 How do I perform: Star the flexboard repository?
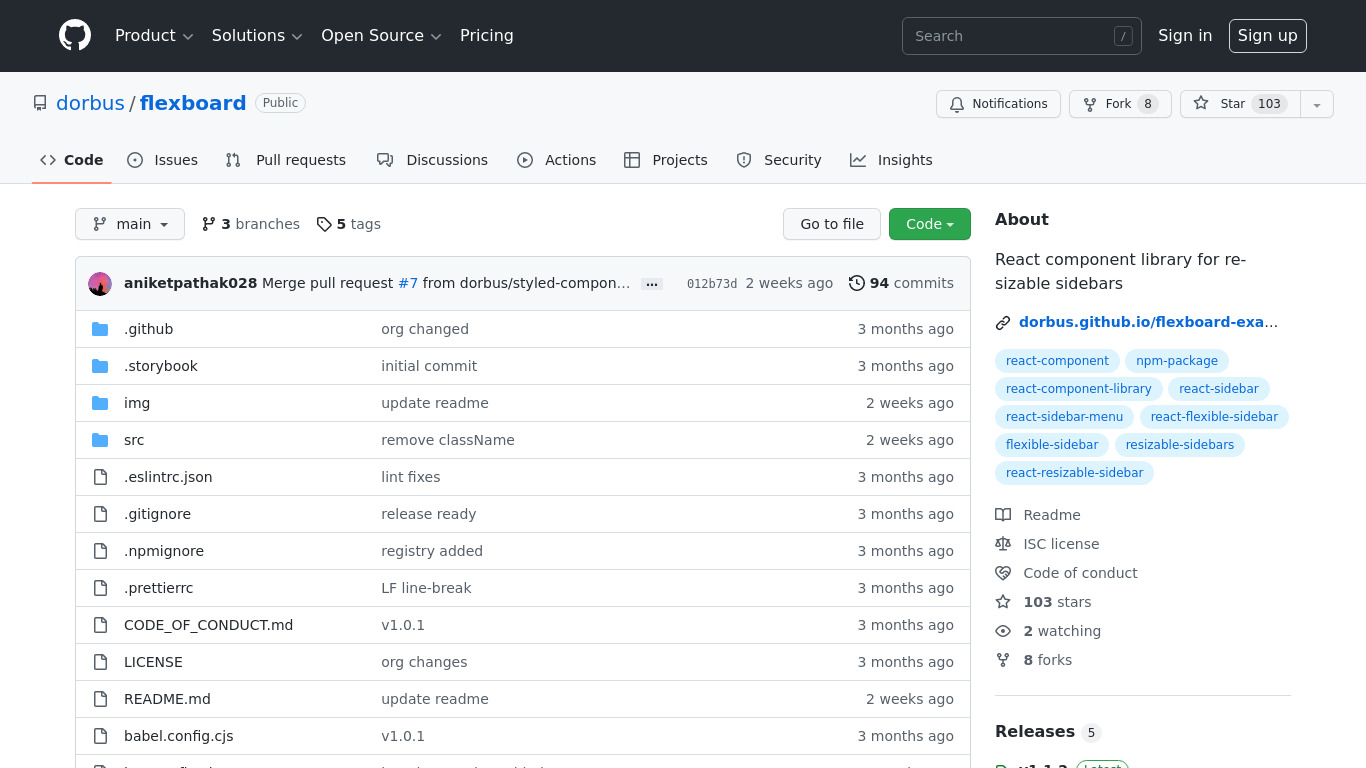pyautogui.click(x=1240, y=104)
